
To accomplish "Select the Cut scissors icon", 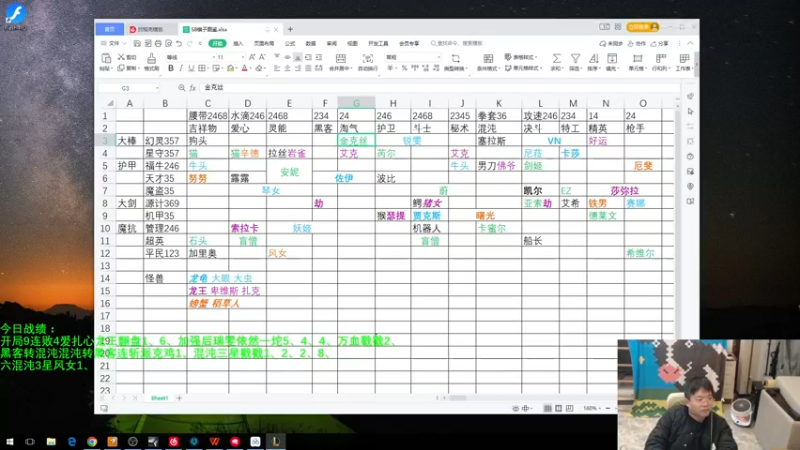I will pos(121,57).
